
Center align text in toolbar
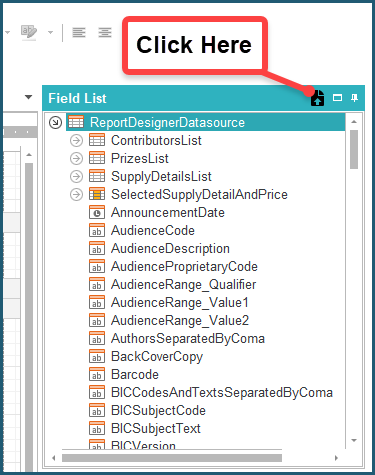coord(105,32)
